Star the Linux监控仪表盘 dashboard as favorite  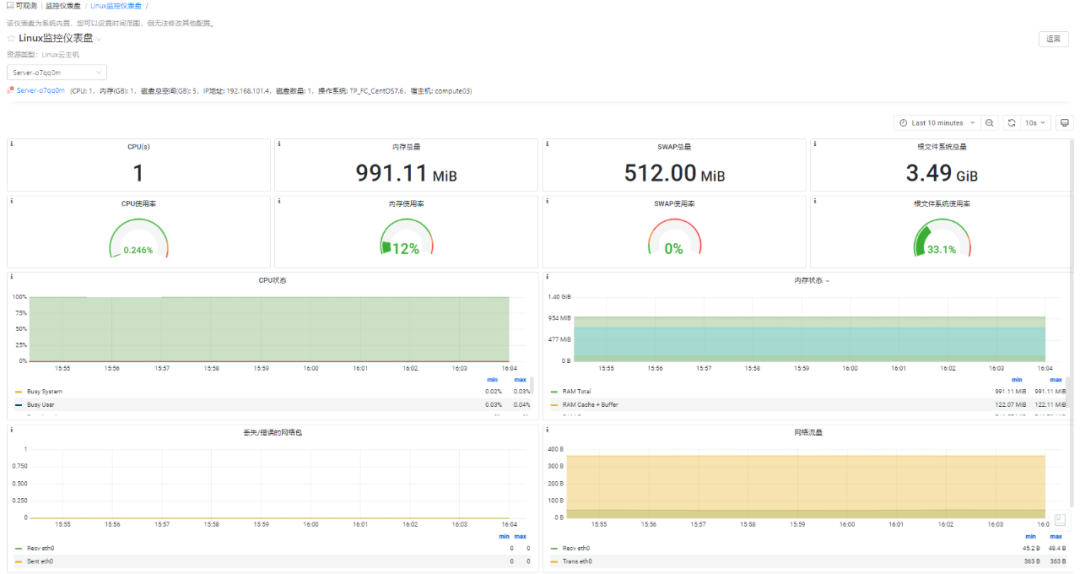pyautogui.click(x=11, y=39)
